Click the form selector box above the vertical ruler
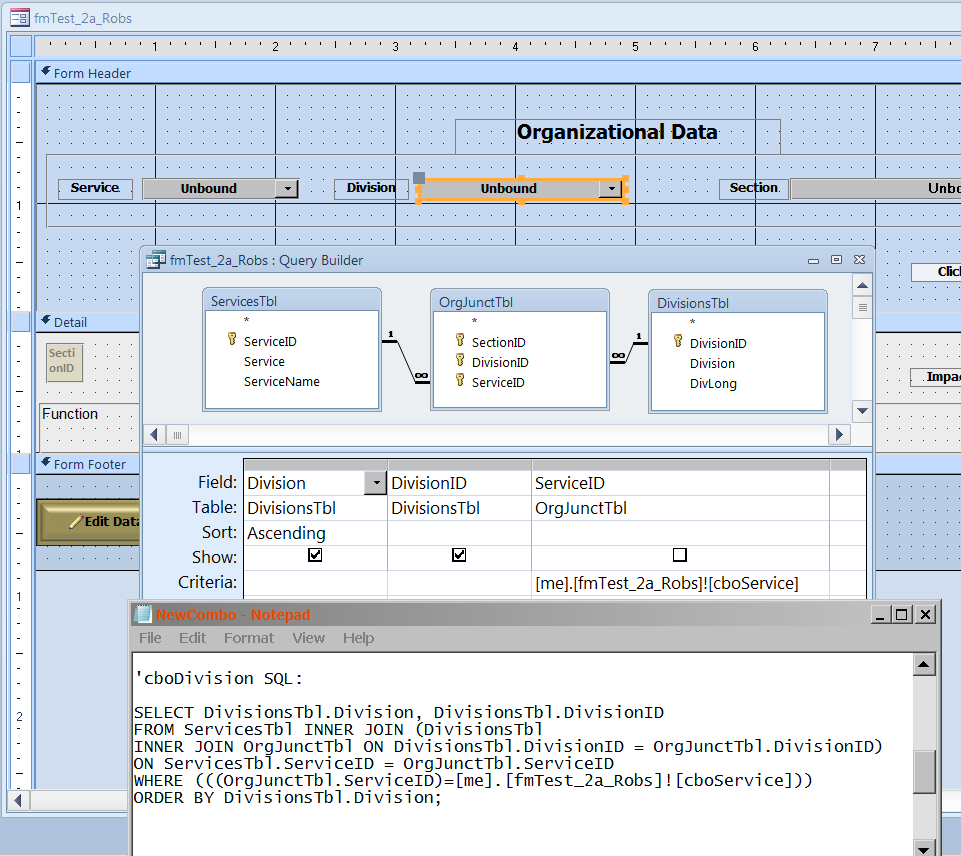 click(x=20, y=45)
